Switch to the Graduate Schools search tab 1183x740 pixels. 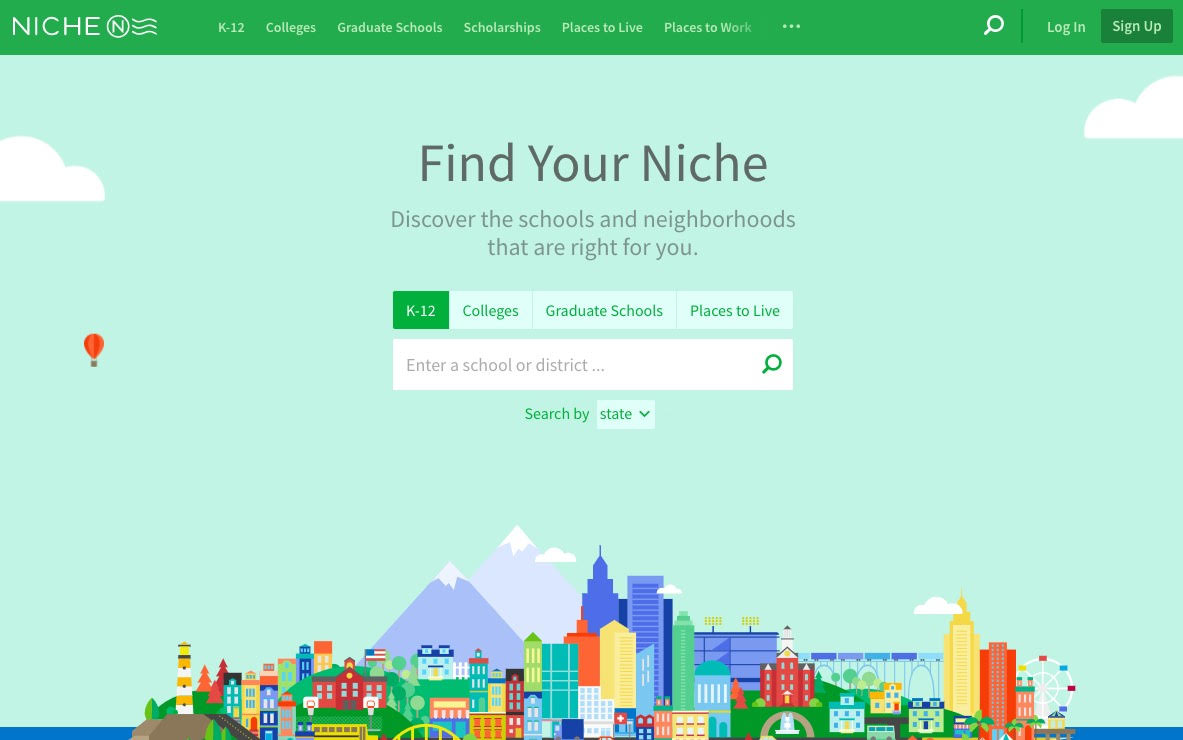pos(604,310)
